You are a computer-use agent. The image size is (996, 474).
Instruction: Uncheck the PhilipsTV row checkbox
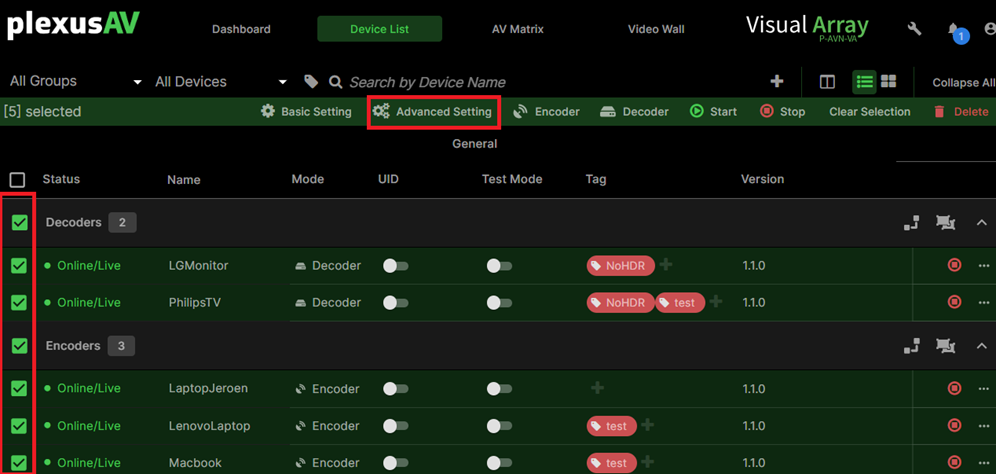coord(20,302)
